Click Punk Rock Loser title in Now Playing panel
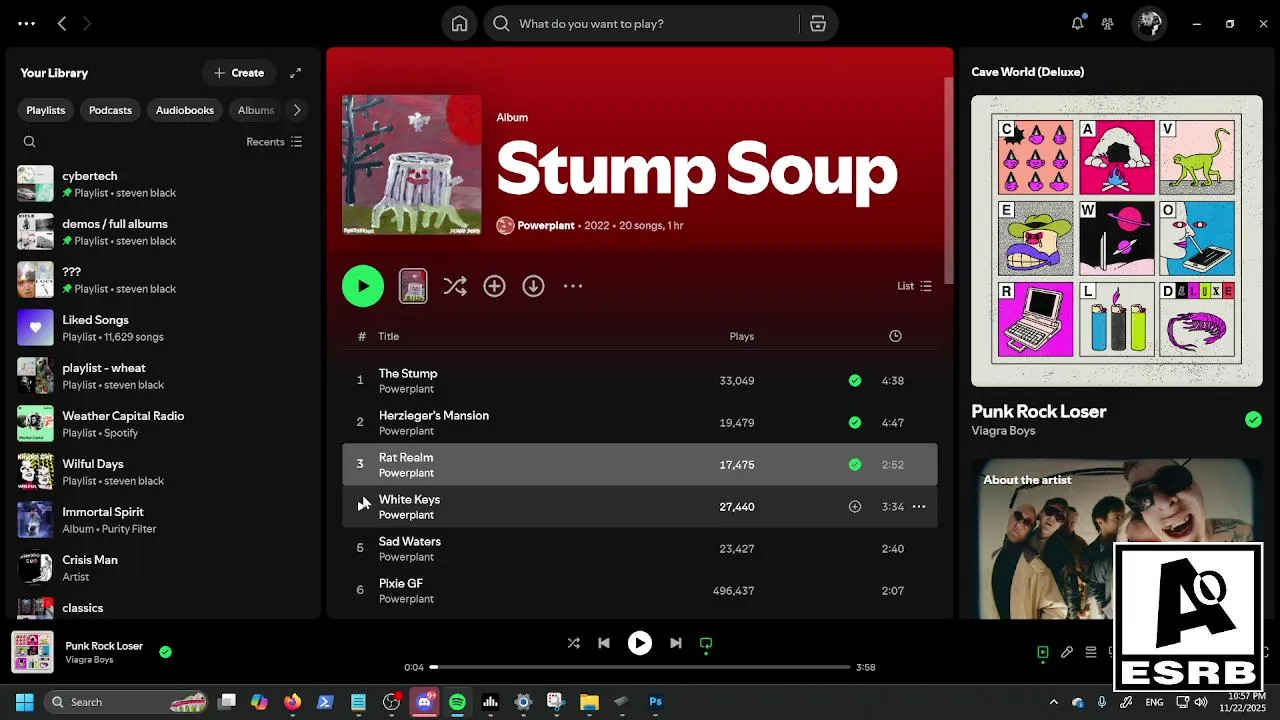Viewport: 1280px width, 720px height. tap(1039, 411)
